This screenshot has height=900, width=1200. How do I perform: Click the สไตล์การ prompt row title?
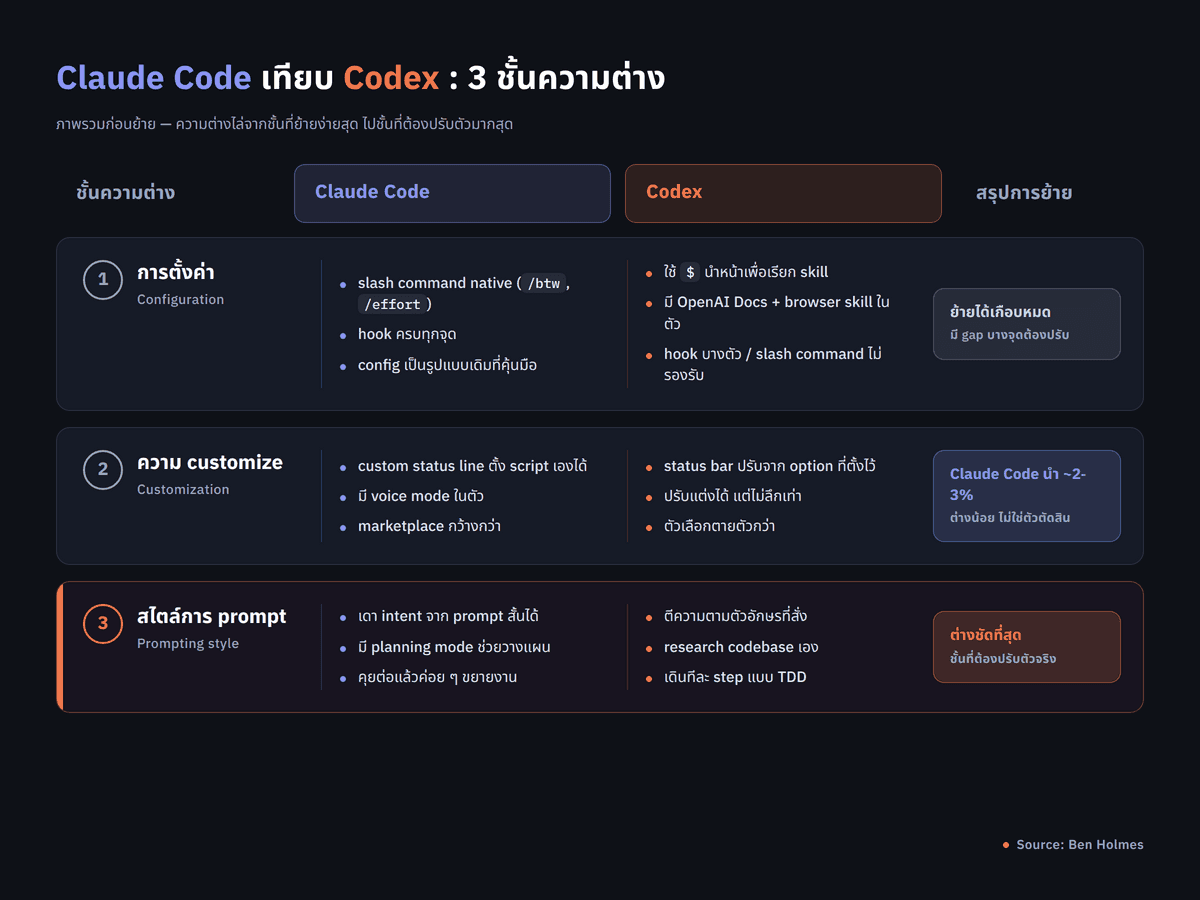coord(212,617)
